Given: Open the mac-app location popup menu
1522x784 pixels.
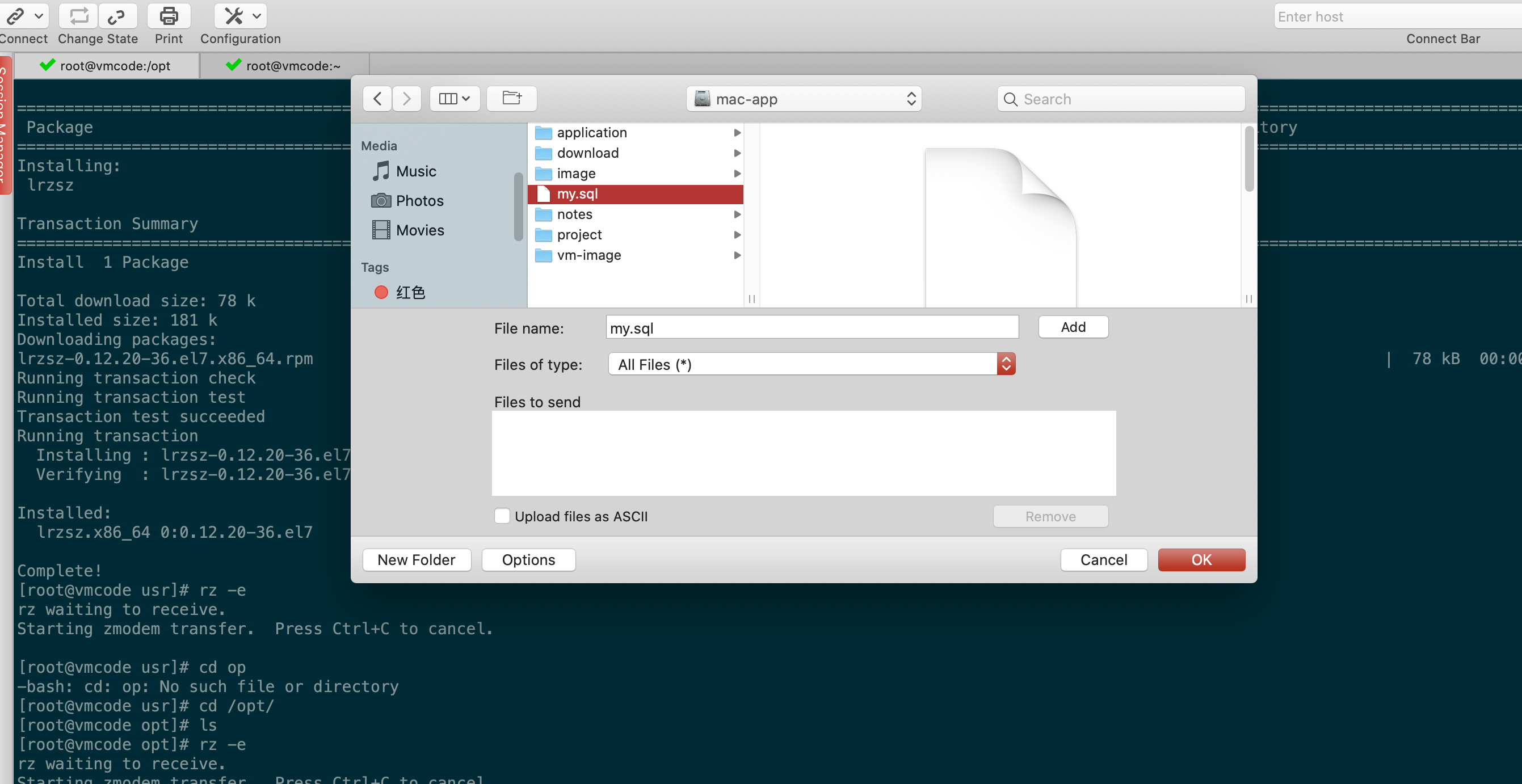Looking at the screenshot, I should point(804,99).
